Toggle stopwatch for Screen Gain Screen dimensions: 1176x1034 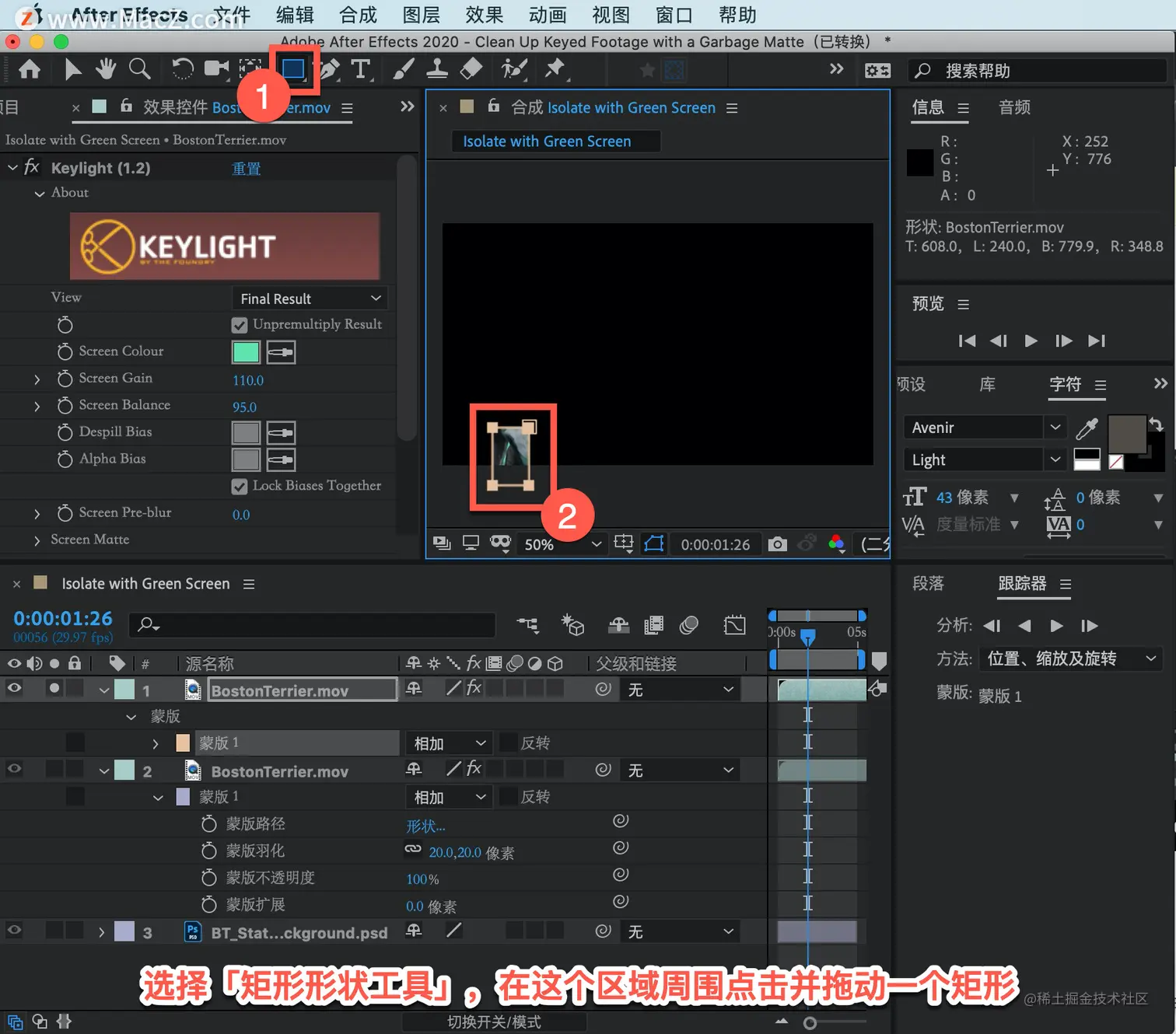pos(65,379)
